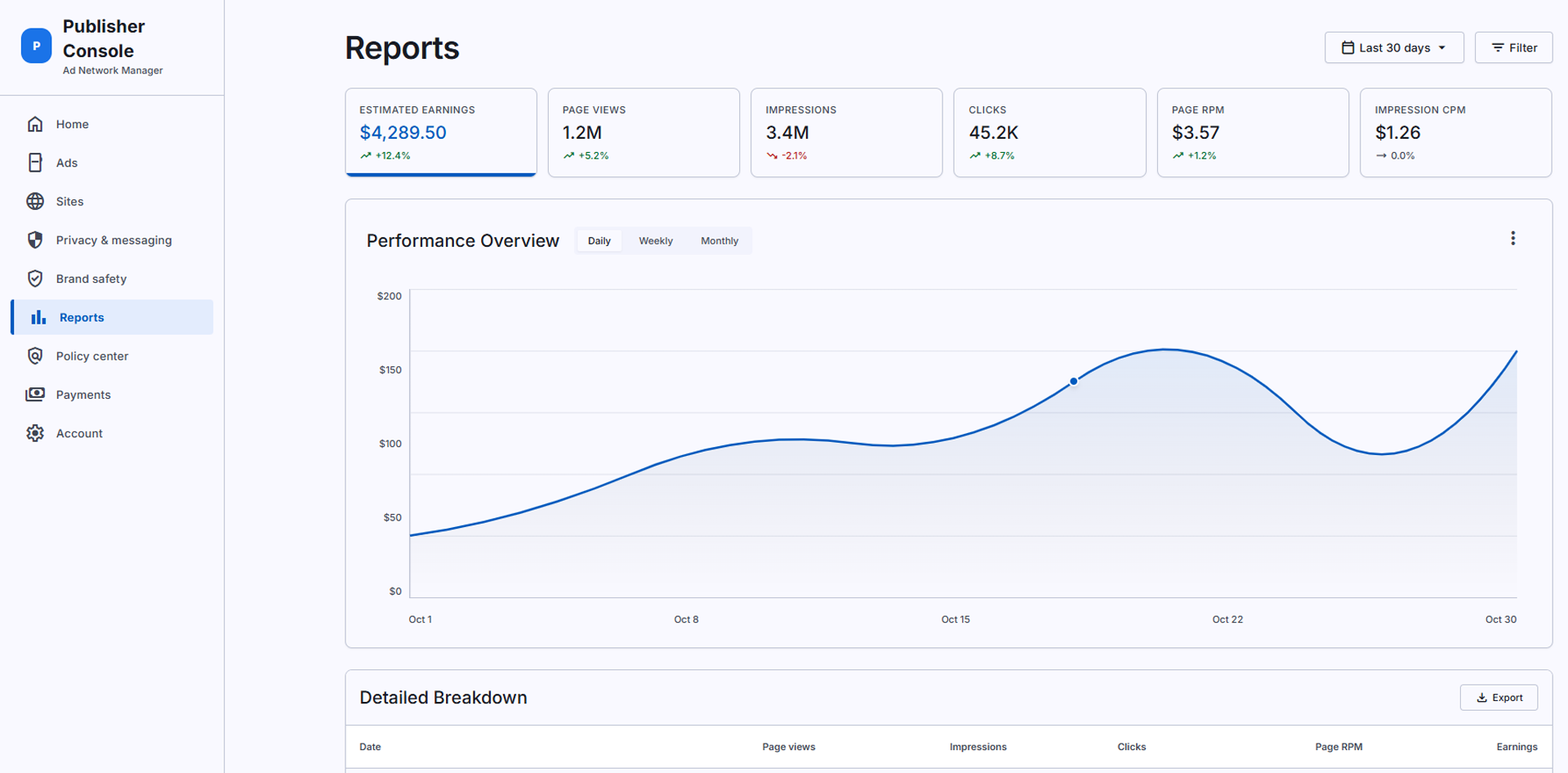The image size is (1568, 773).
Task: Sort table by Clicks column header
Action: 1131,747
